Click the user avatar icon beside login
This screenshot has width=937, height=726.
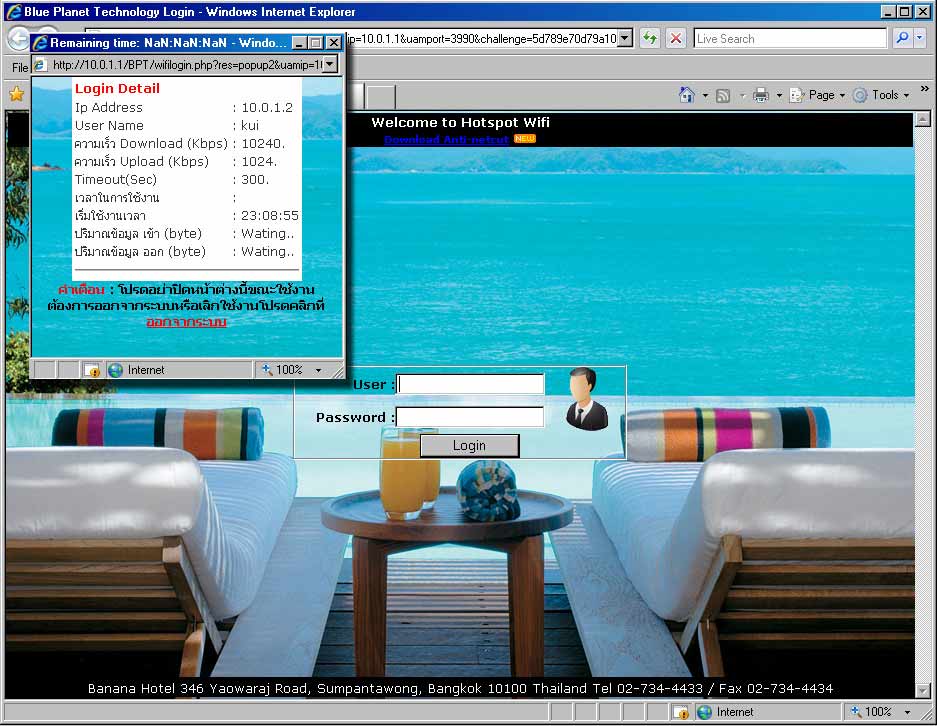(x=586, y=399)
